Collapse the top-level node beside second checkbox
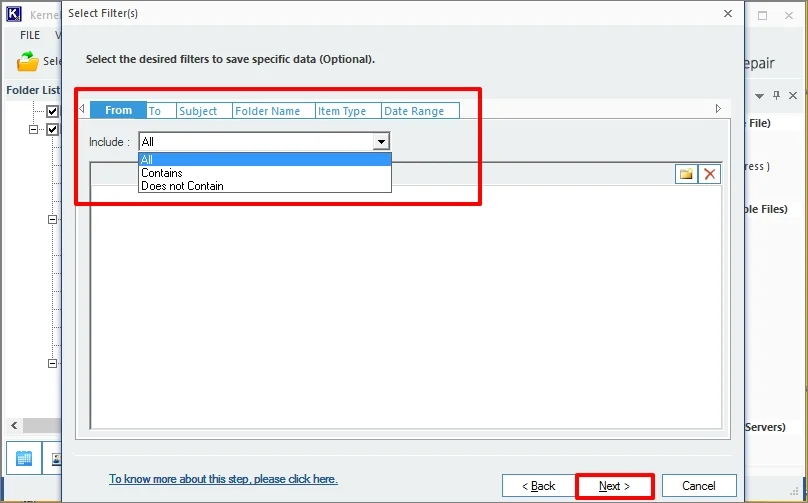808x503 pixels. (33, 129)
